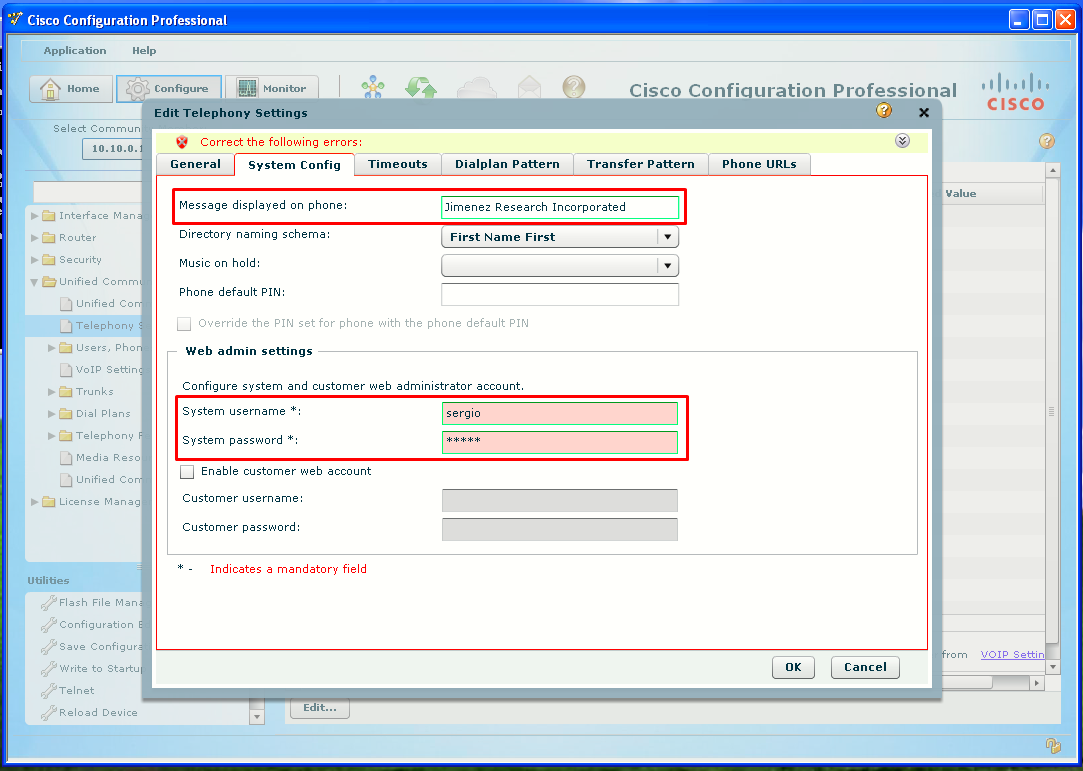This screenshot has height=771, width=1083.
Task: Click the Cisco logo
Action: [1015, 93]
